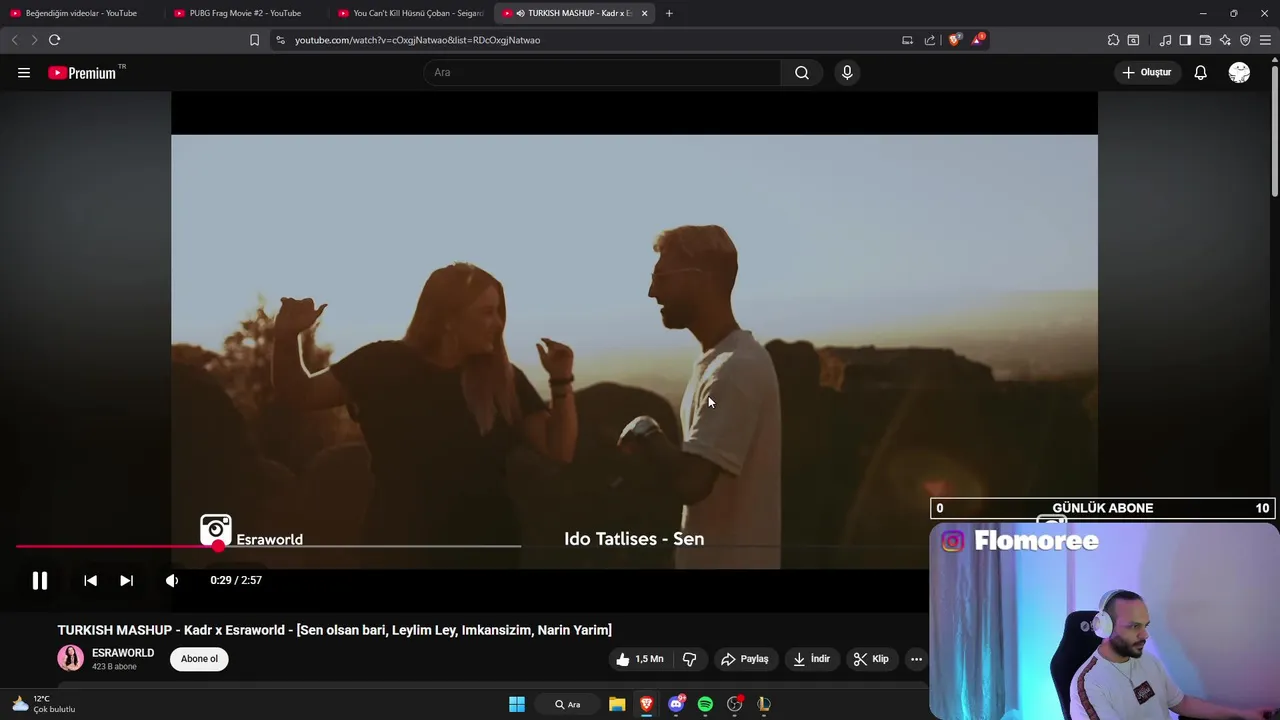Close the TURKISH MASHUP tab
Viewport: 1280px width, 720px height.
(x=645, y=13)
